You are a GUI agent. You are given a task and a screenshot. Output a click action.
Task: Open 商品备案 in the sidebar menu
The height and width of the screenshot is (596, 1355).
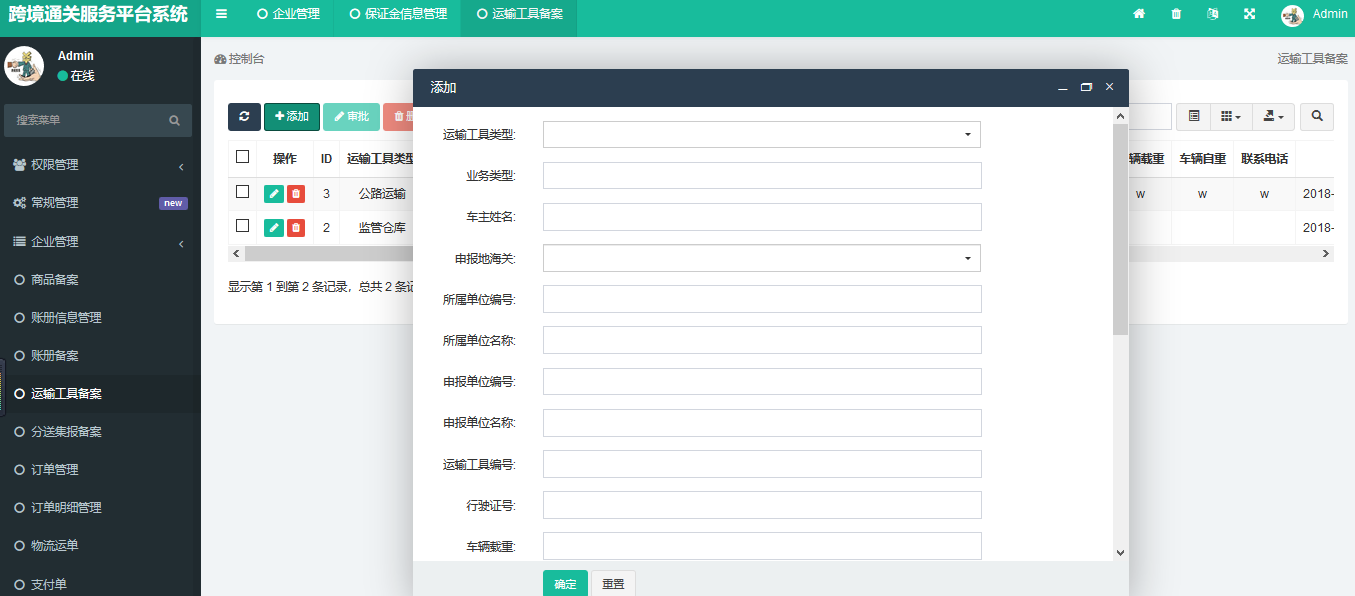click(x=55, y=280)
